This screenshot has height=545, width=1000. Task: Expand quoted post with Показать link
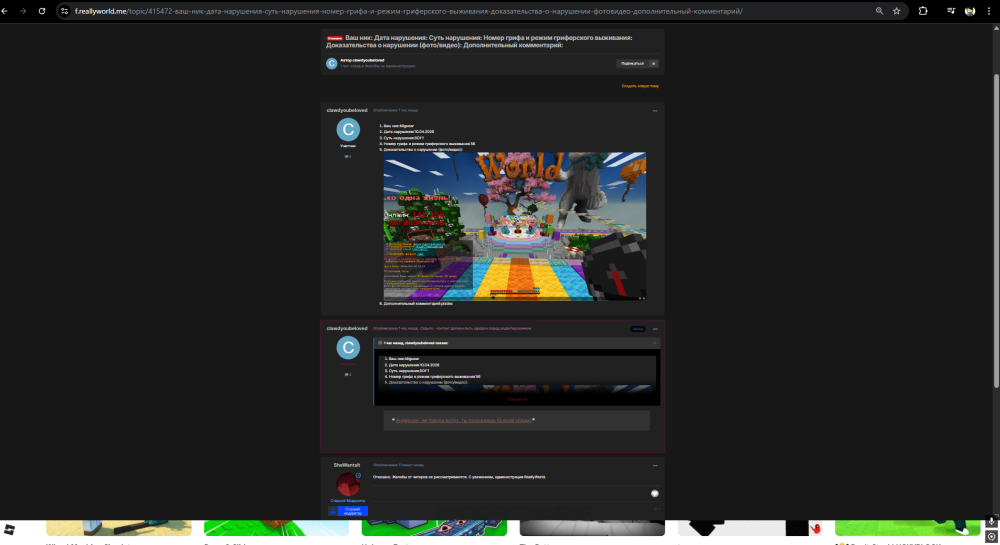517,400
